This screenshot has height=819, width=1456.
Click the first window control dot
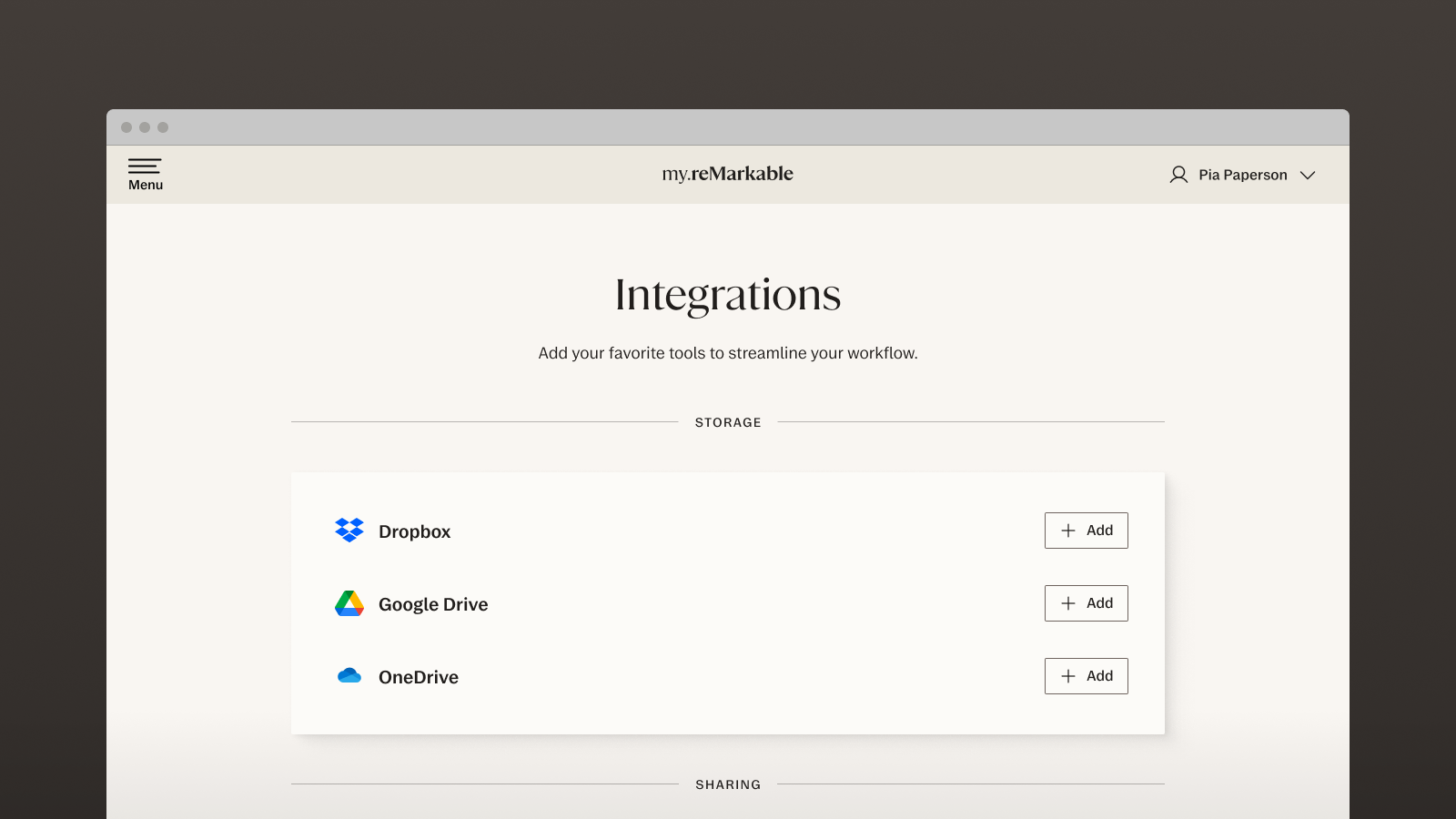(x=126, y=127)
